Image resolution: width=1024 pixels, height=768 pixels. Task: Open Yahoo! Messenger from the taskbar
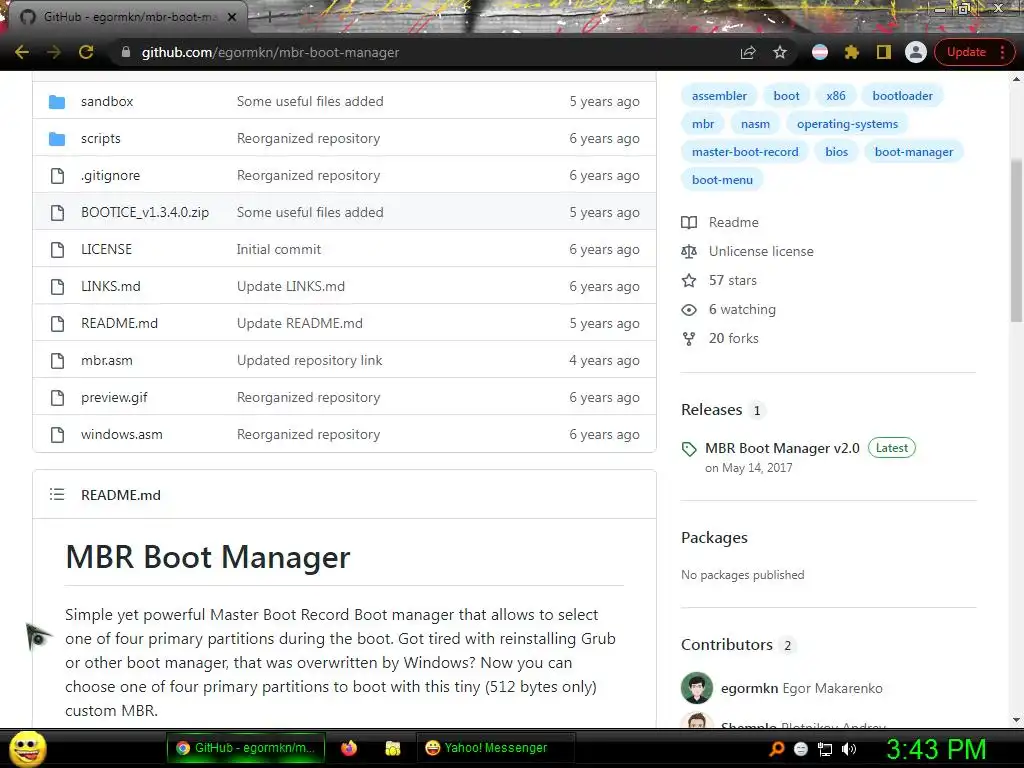[496, 748]
